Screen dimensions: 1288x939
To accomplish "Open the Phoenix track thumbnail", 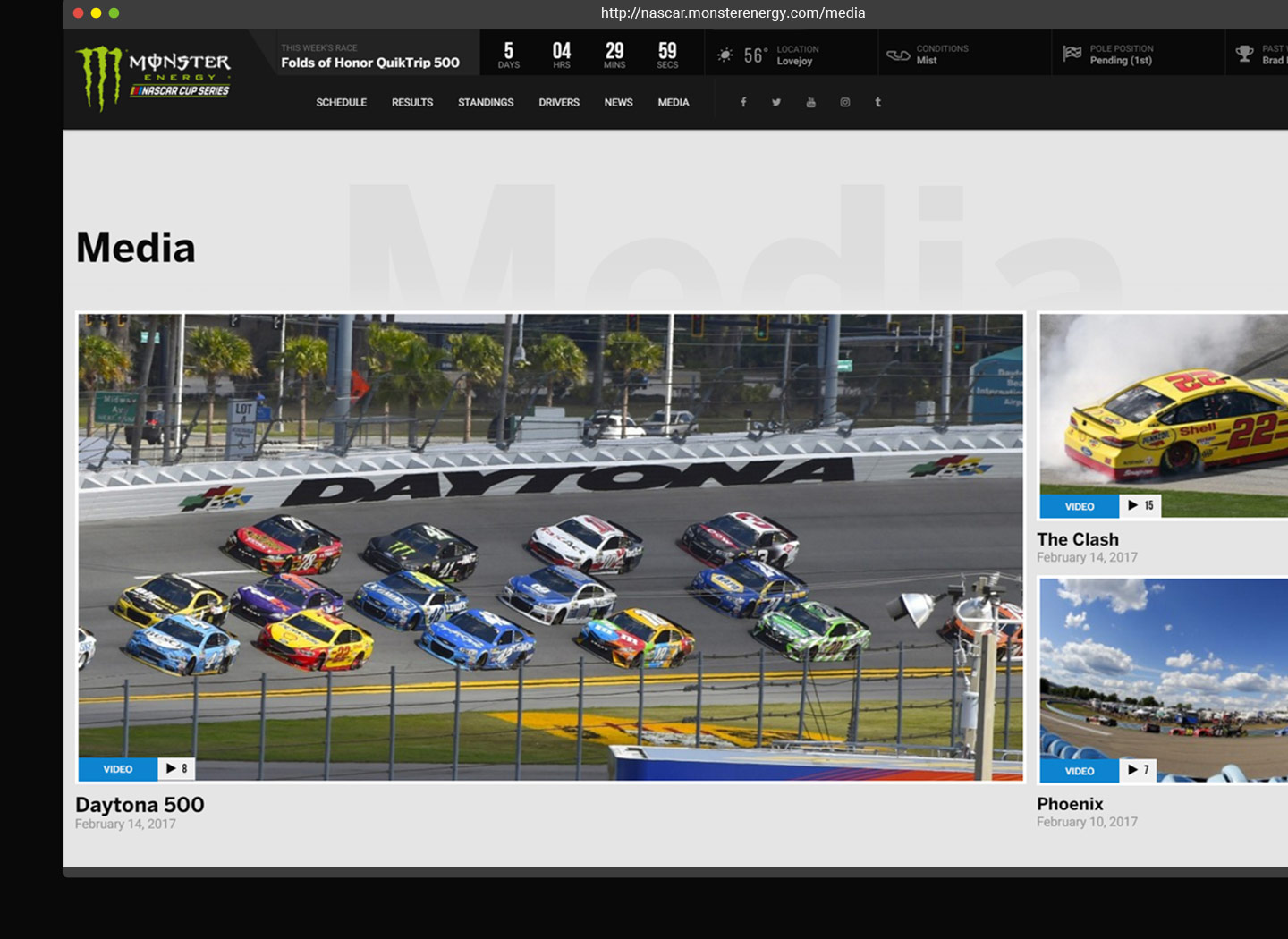I will point(1163,681).
